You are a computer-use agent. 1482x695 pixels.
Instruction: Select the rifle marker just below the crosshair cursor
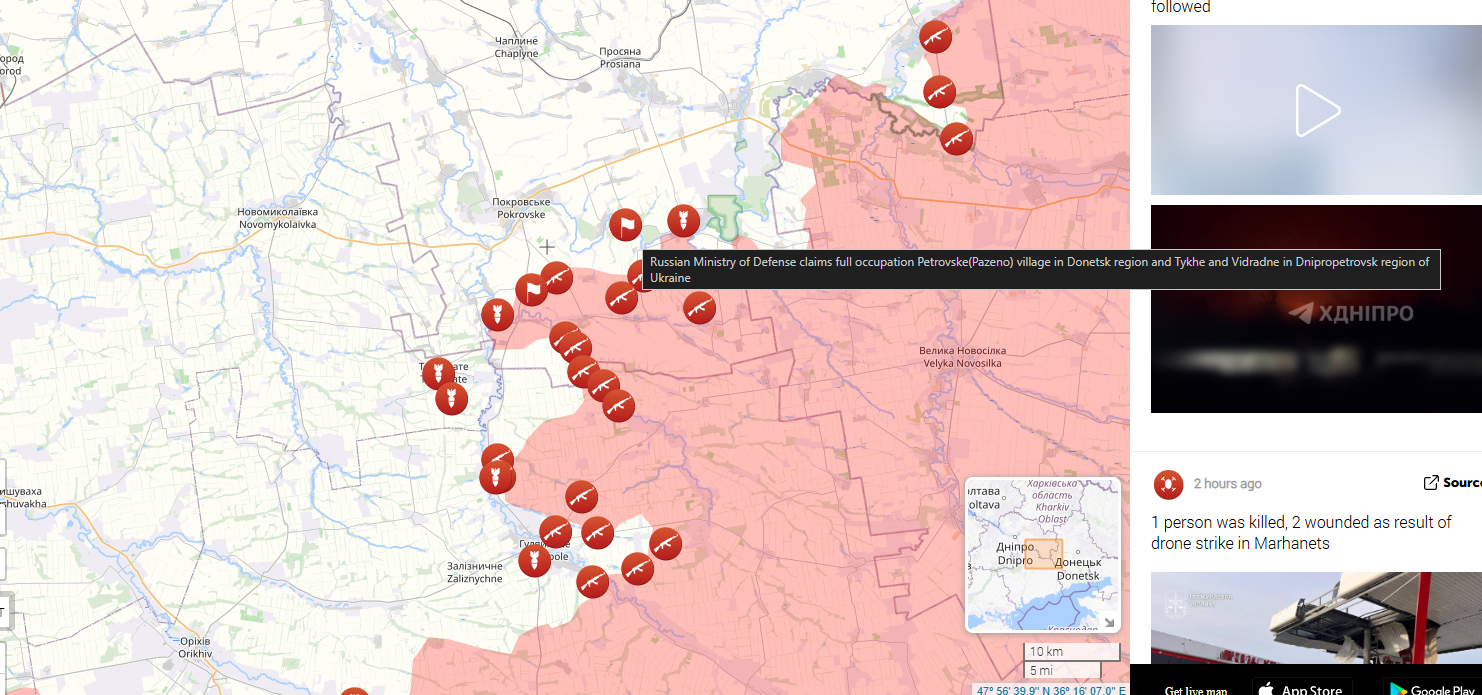point(557,278)
